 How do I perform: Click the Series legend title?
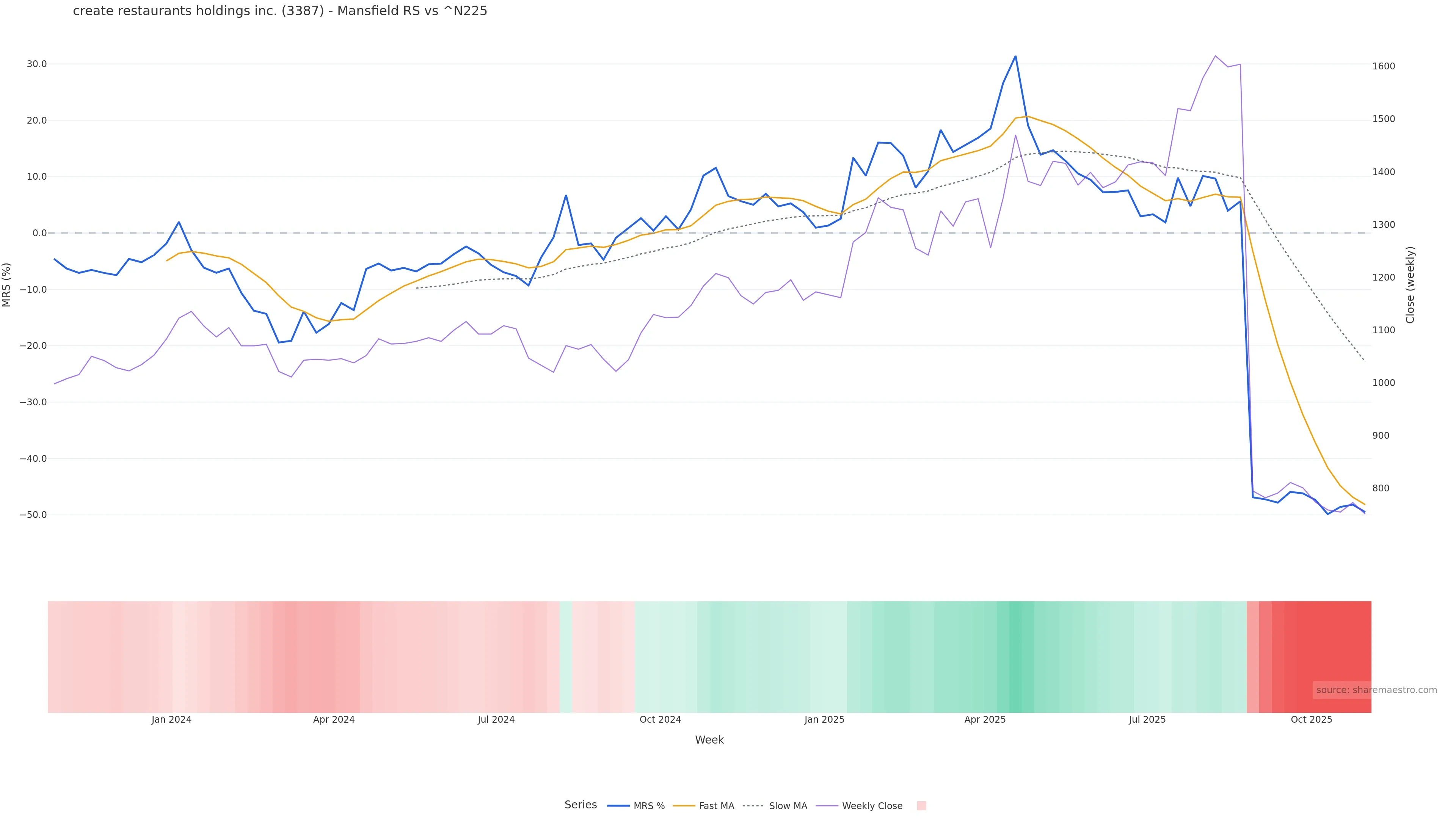click(x=581, y=805)
